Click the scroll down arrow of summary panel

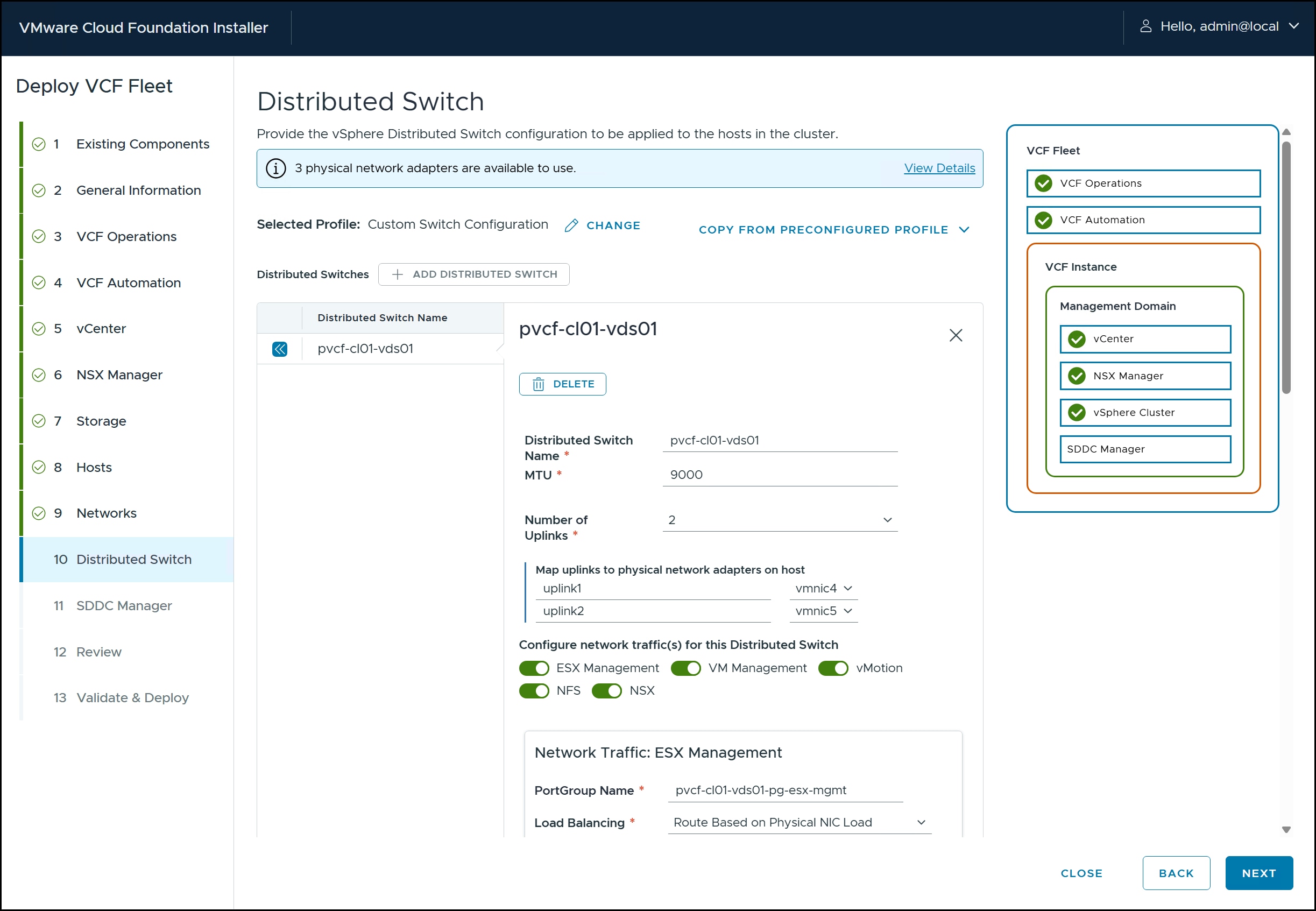[x=1286, y=830]
